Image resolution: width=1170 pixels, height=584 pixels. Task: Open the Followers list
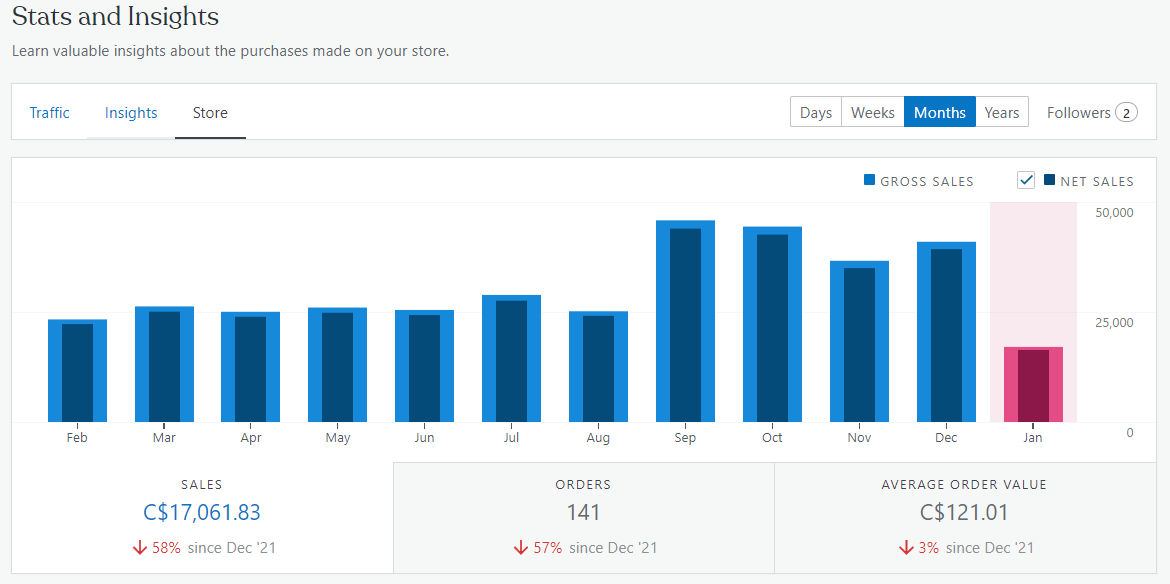(1092, 113)
